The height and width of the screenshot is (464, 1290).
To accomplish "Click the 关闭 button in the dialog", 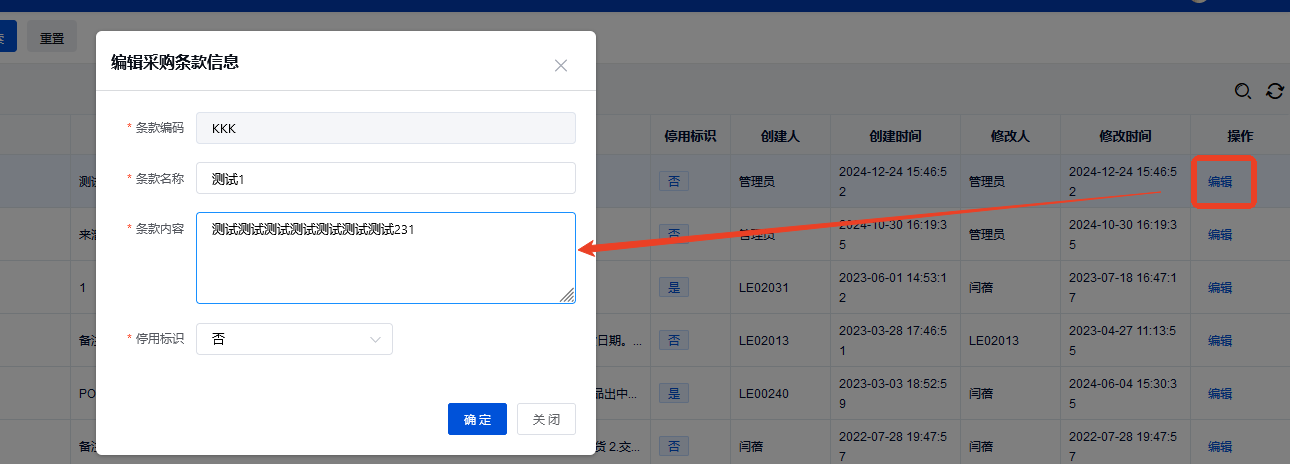I will 546,419.
